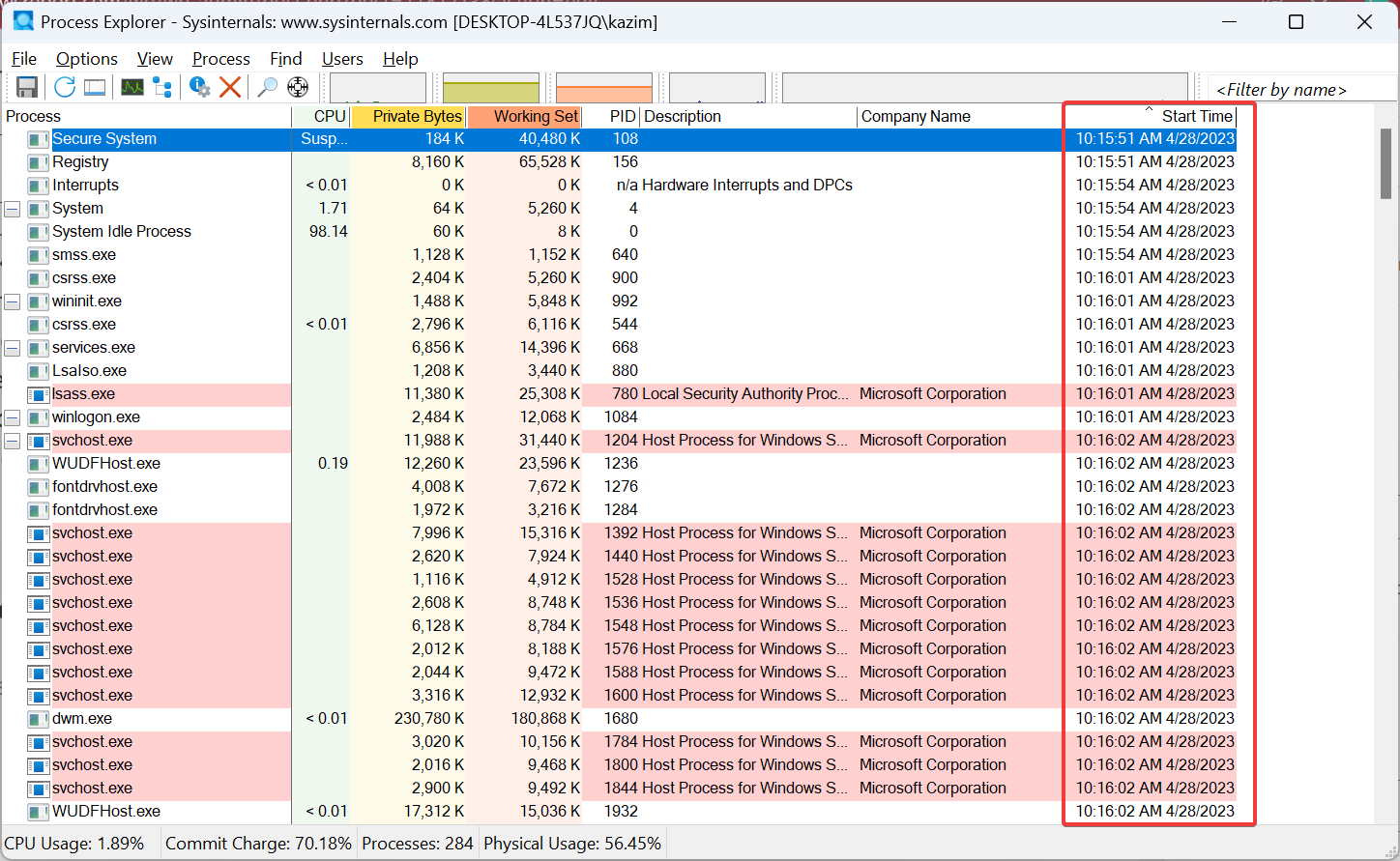This screenshot has width=1400, height=861.
Task: Select csrss.exe with PID 900
Action: 84,278
